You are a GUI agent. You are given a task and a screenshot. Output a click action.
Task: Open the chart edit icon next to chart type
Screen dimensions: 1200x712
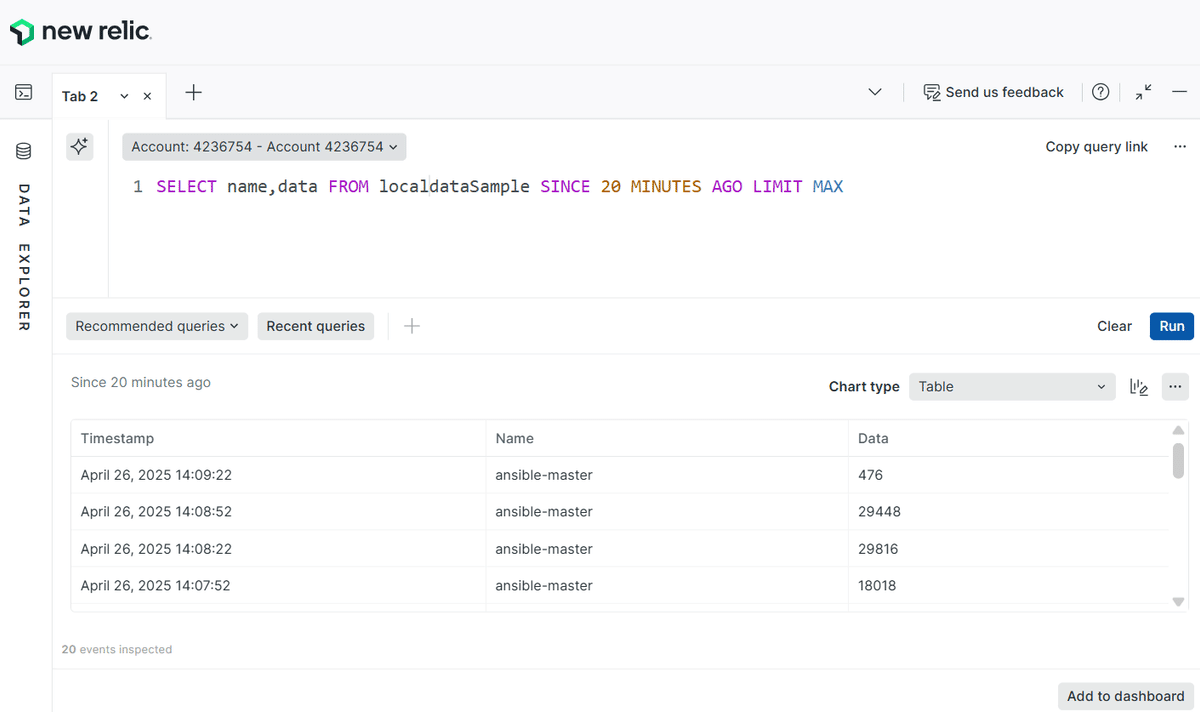click(1139, 387)
